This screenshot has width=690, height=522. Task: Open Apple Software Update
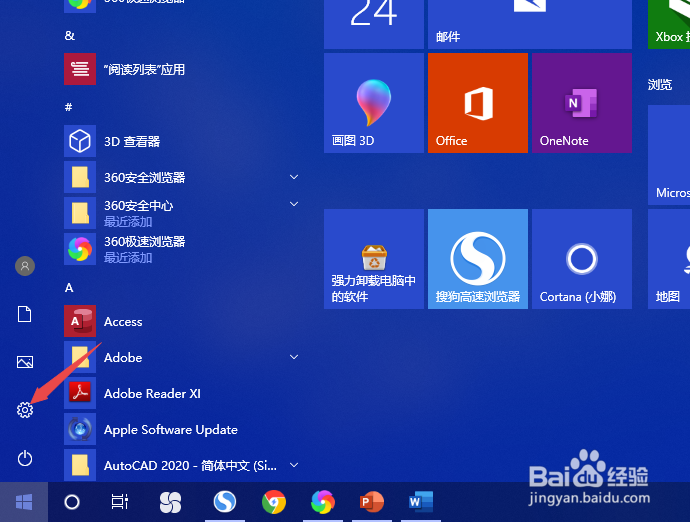[x=183, y=429]
